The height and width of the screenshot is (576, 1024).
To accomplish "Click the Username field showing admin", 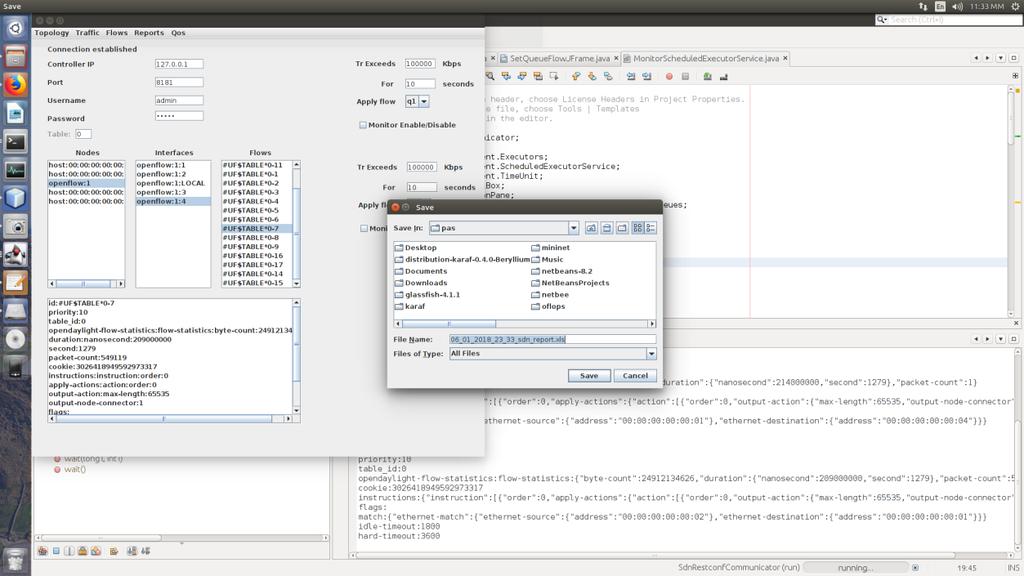I will 179,101.
